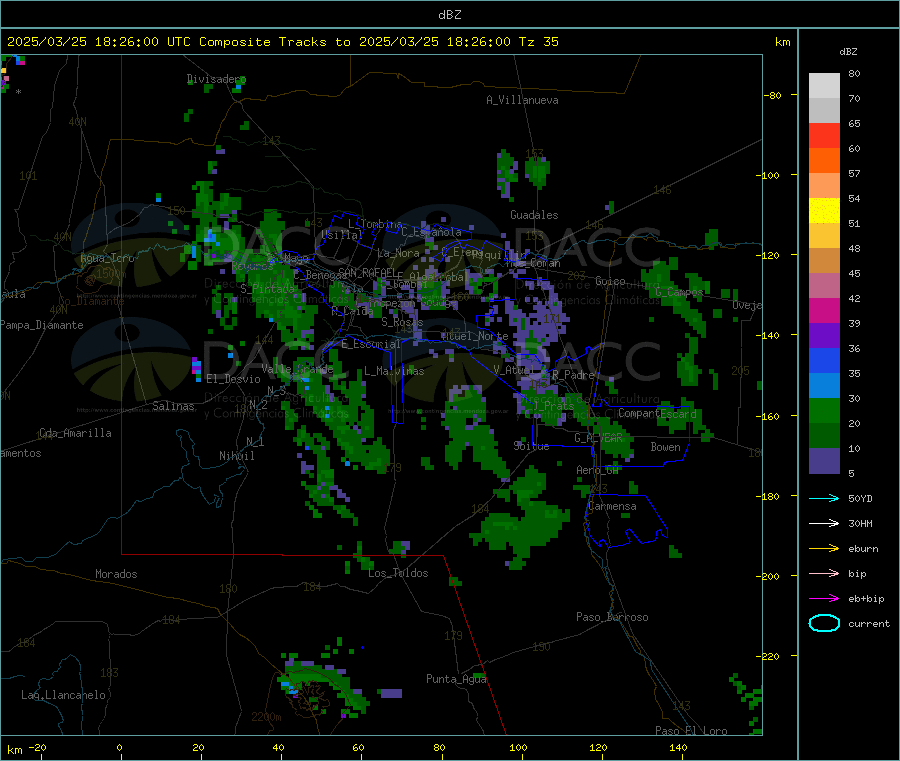Click the 'current' legend label

coord(869,624)
